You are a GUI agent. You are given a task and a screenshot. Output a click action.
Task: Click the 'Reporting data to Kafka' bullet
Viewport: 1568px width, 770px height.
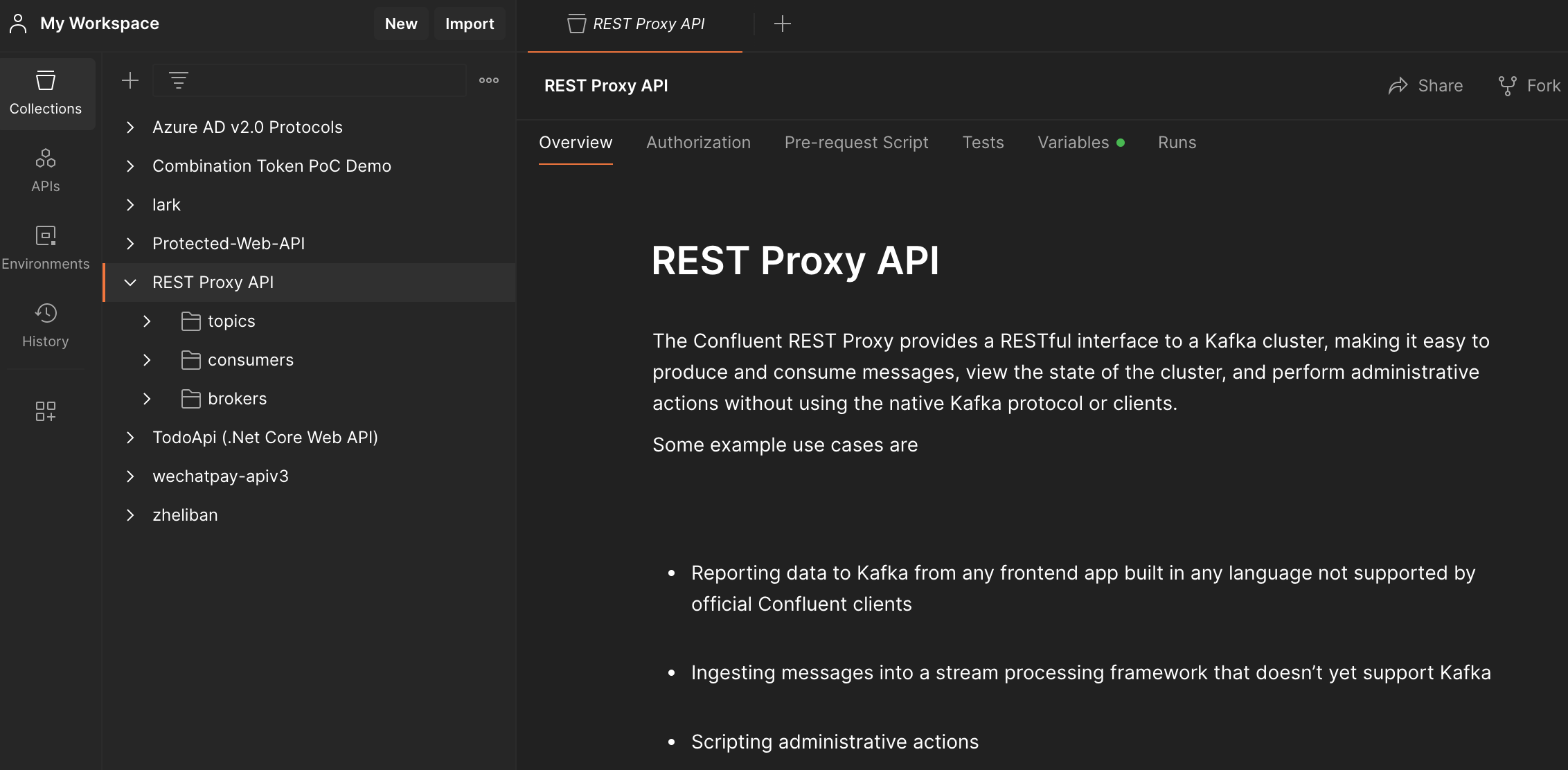point(1083,588)
